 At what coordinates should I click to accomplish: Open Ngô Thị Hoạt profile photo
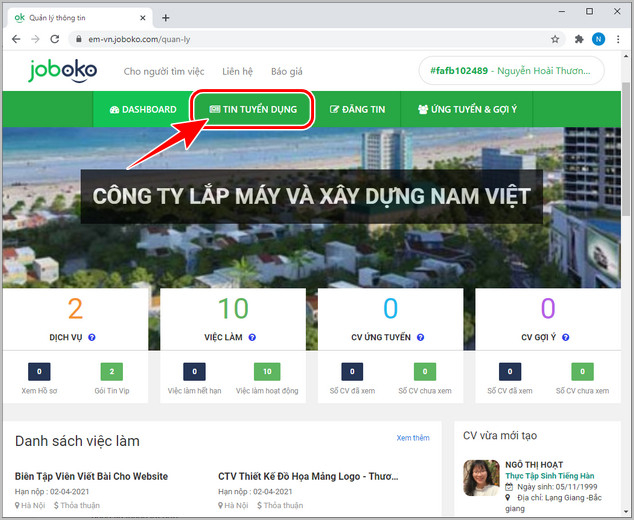point(481,478)
